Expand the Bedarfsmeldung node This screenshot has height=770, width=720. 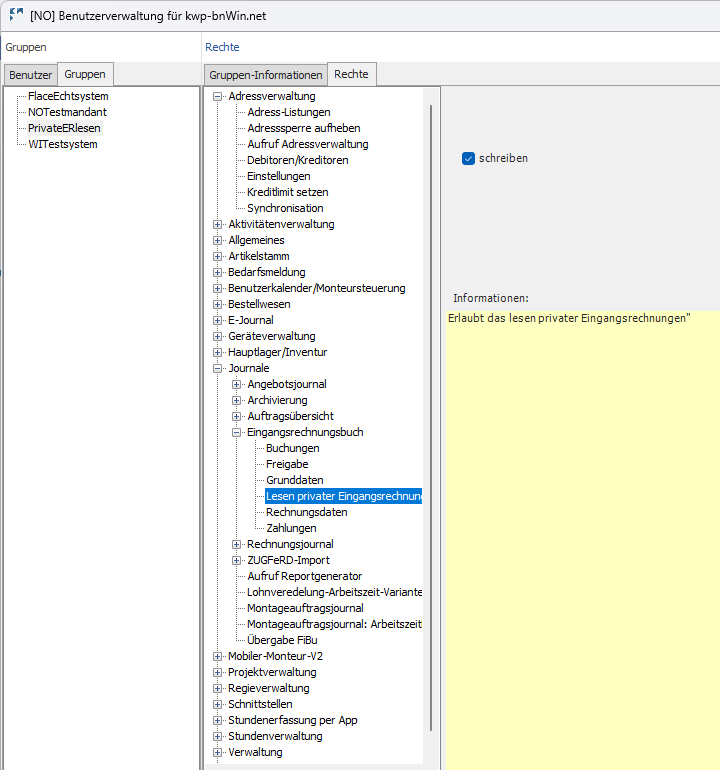(217, 273)
